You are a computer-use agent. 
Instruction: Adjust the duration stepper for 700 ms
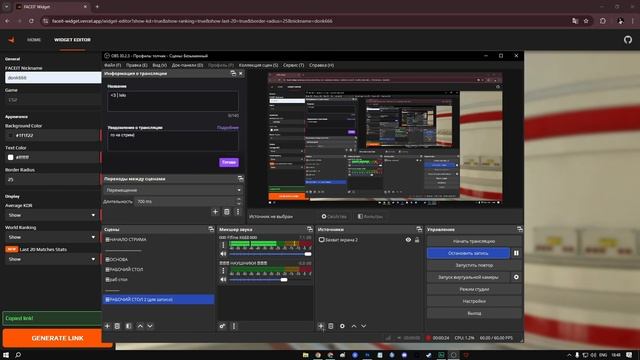coord(239,201)
